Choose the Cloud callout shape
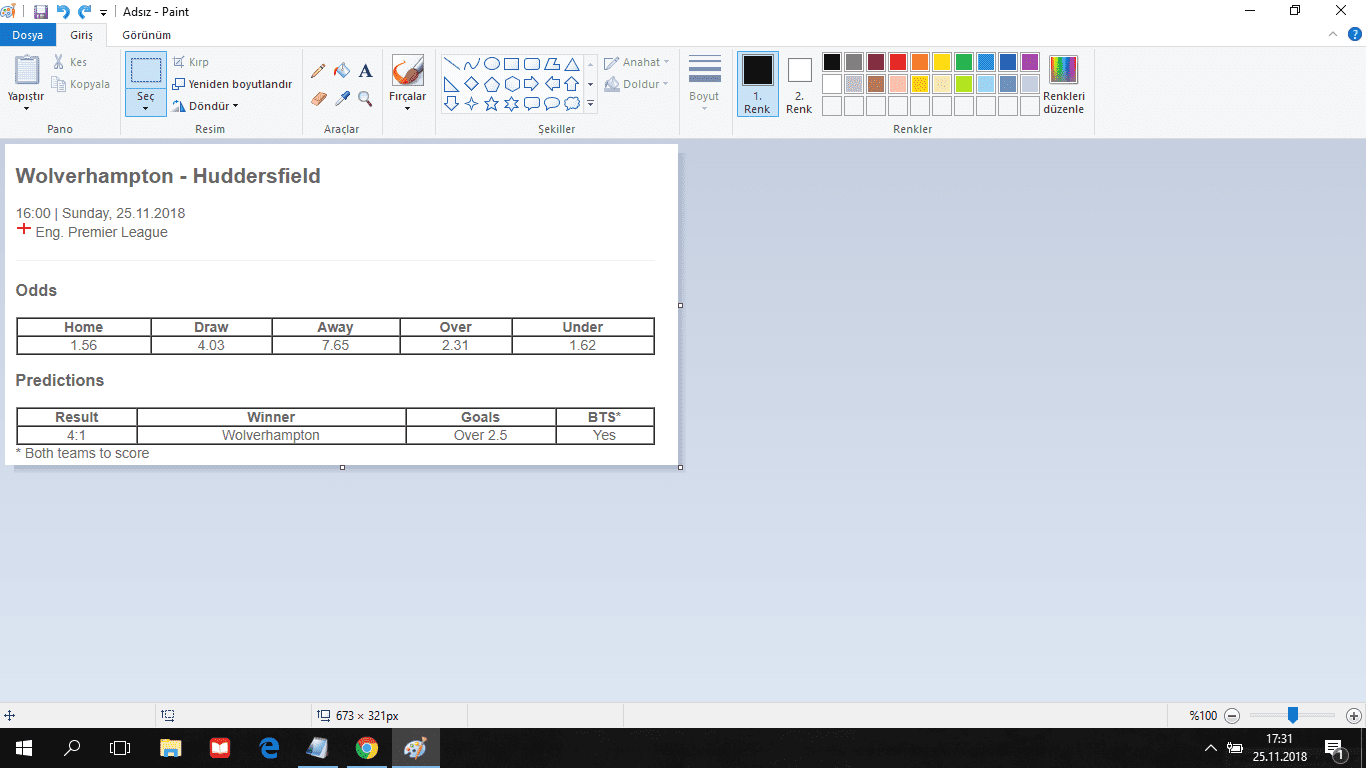Image resolution: width=1366 pixels, height=768 pixels. coord(572,104)
